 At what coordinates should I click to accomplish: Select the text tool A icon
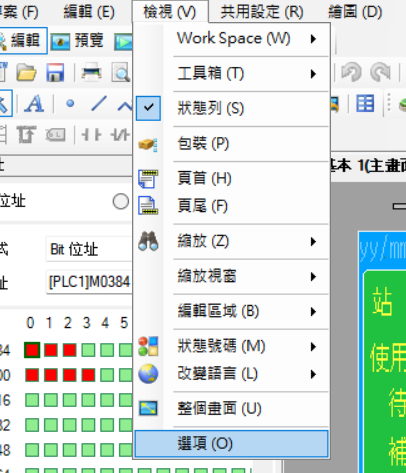[34, 104]
